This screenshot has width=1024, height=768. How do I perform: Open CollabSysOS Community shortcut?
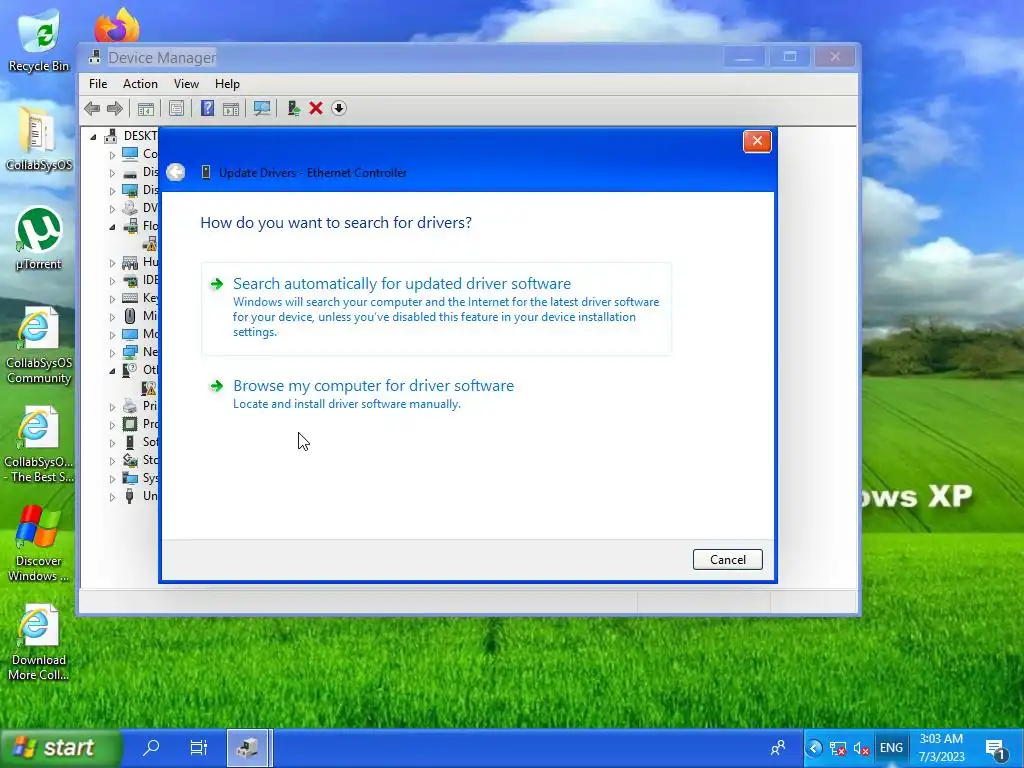point(39,345)
